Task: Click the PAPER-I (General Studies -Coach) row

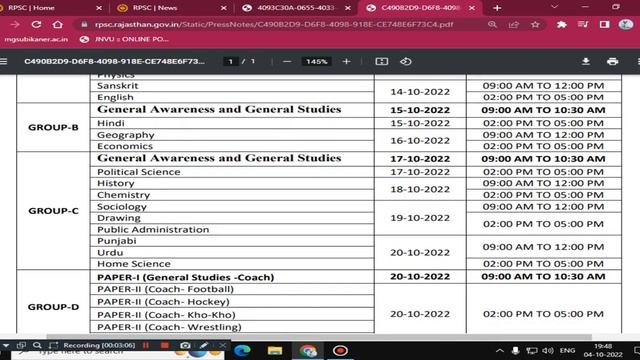Action: point(232,277)
